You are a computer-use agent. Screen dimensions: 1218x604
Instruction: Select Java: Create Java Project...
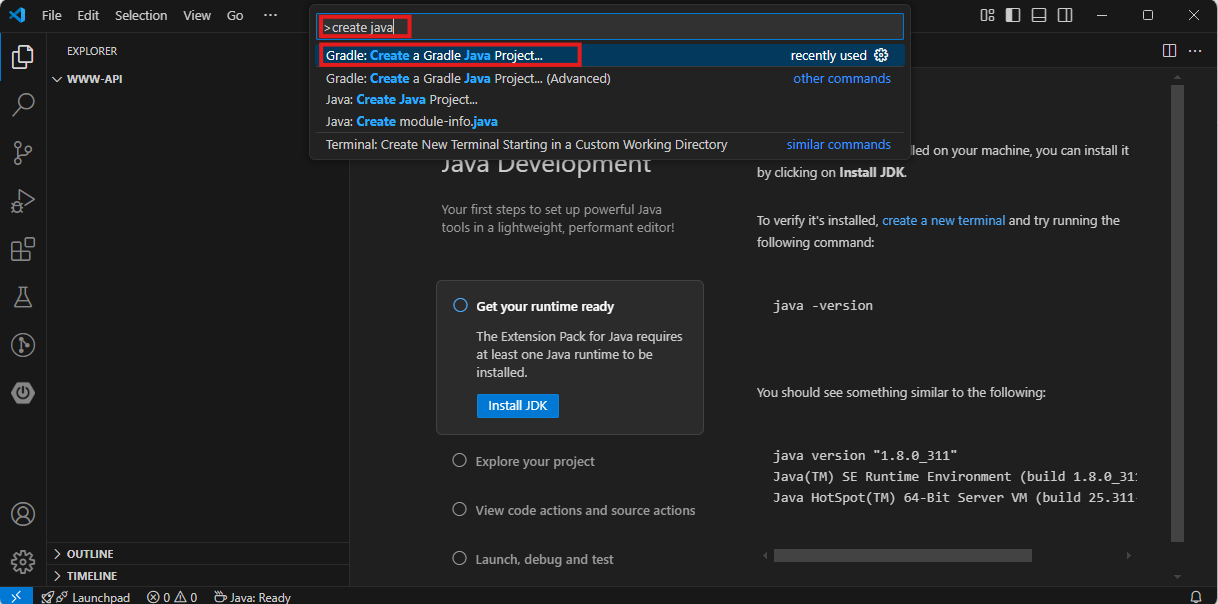point(610,100)
